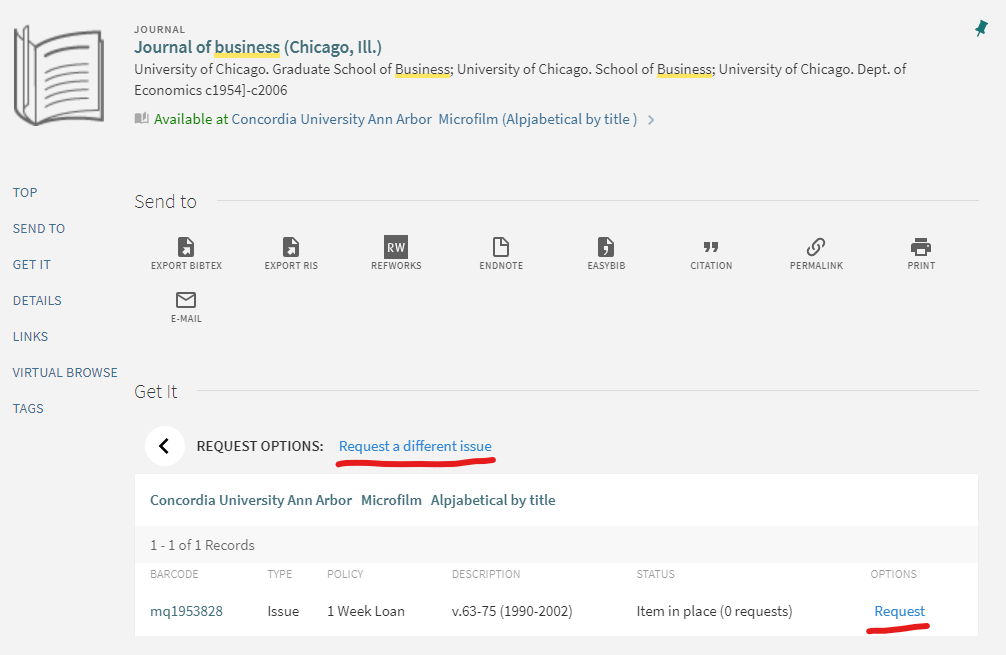Click the Options column header
Screen dimensions: 1006x655
[x=893, y=574]
